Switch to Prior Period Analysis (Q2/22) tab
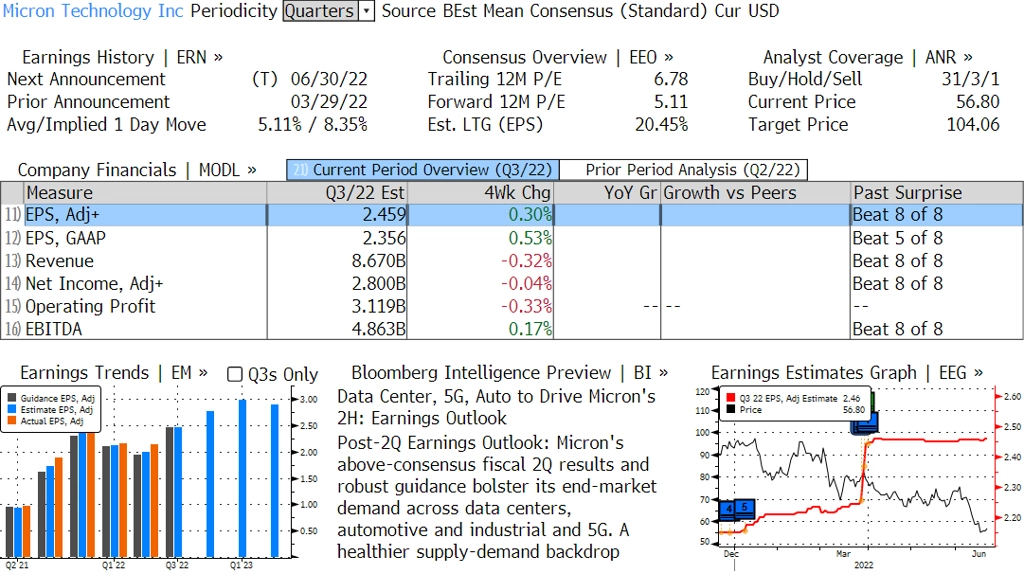This screenshot has width=1024, height=574. pos(684,170)
